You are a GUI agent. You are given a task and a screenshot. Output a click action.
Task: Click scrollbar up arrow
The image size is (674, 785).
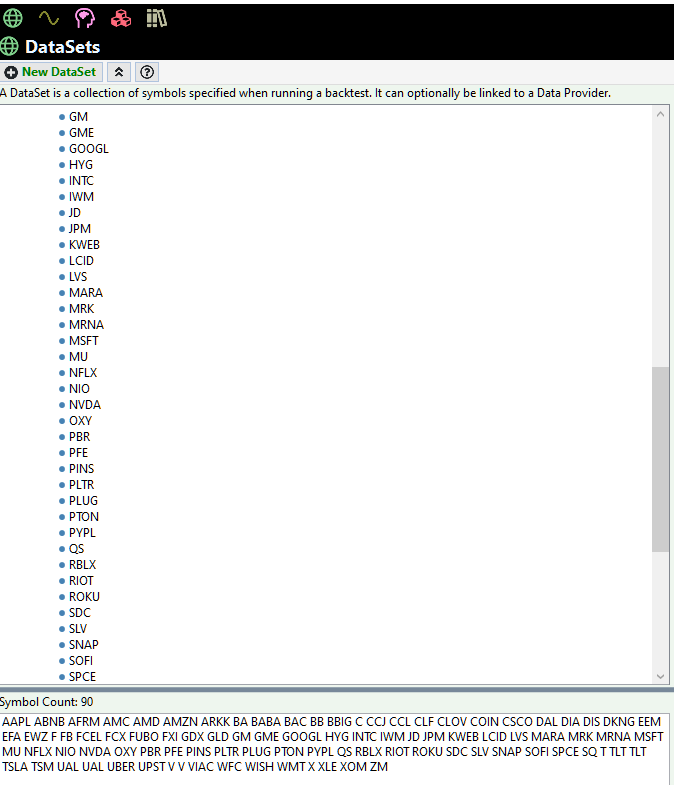[x=660, y=114]
